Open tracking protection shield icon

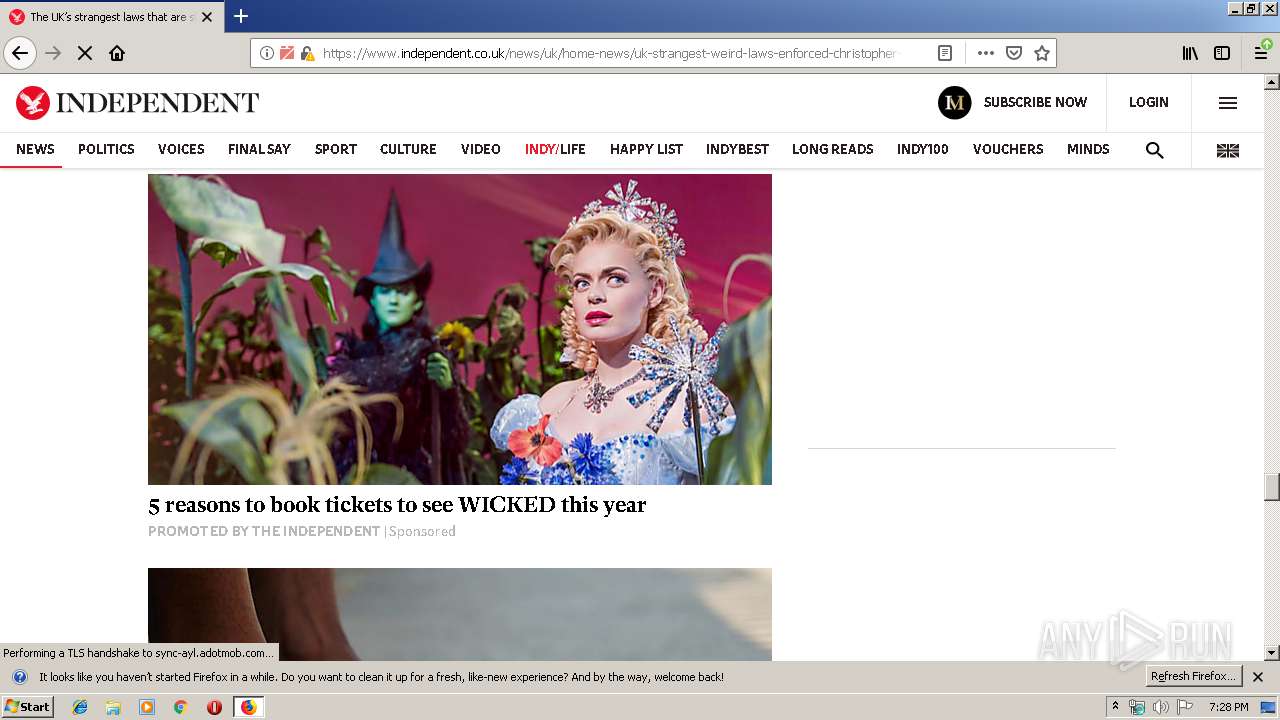pos(287,53)
